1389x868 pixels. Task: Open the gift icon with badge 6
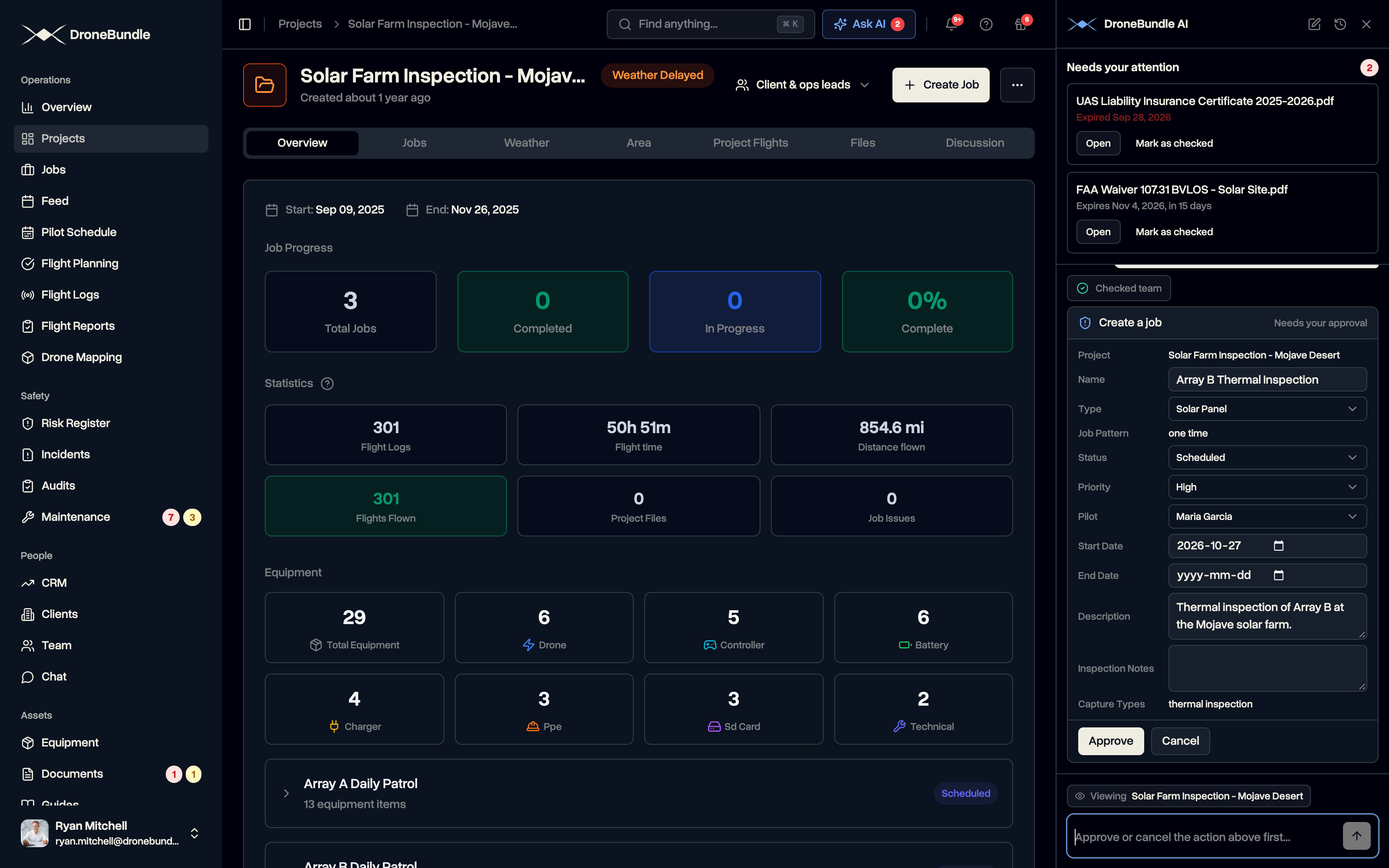click(1020, 24)
